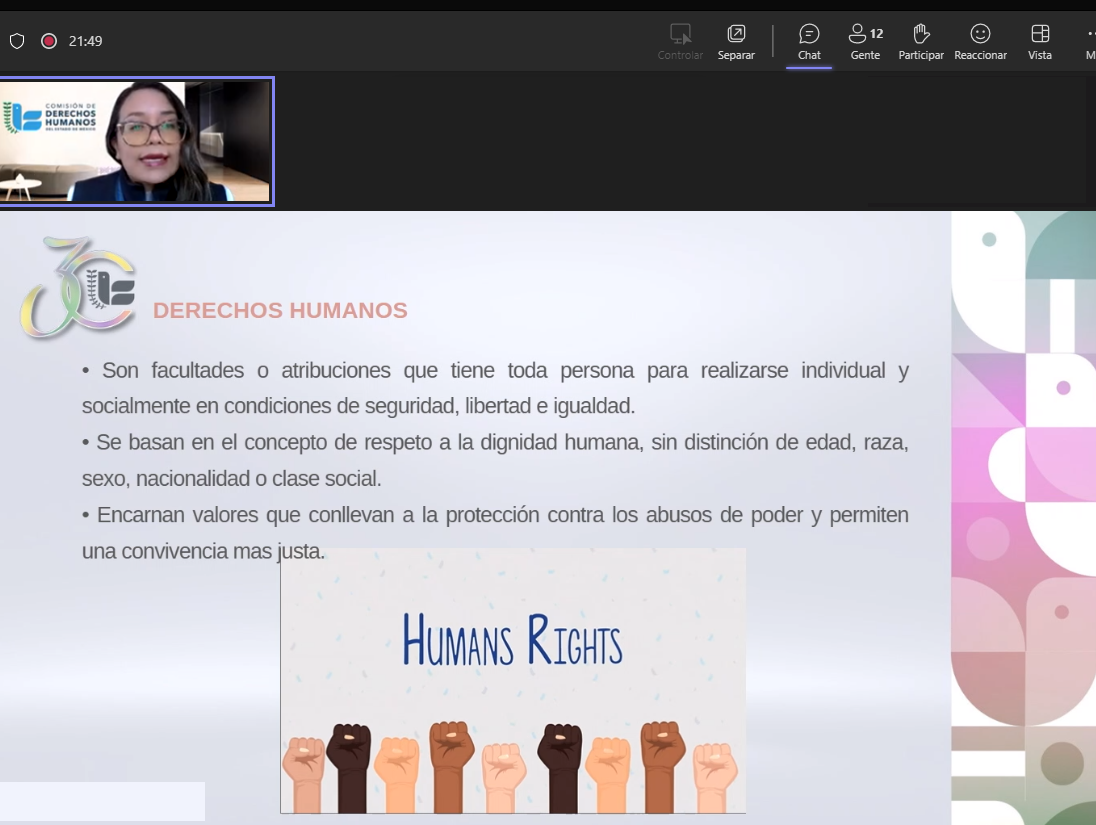Click the 30th anniversary logo on slide
The height and width of the screenshot is (825, 1096).
(78, 287)
